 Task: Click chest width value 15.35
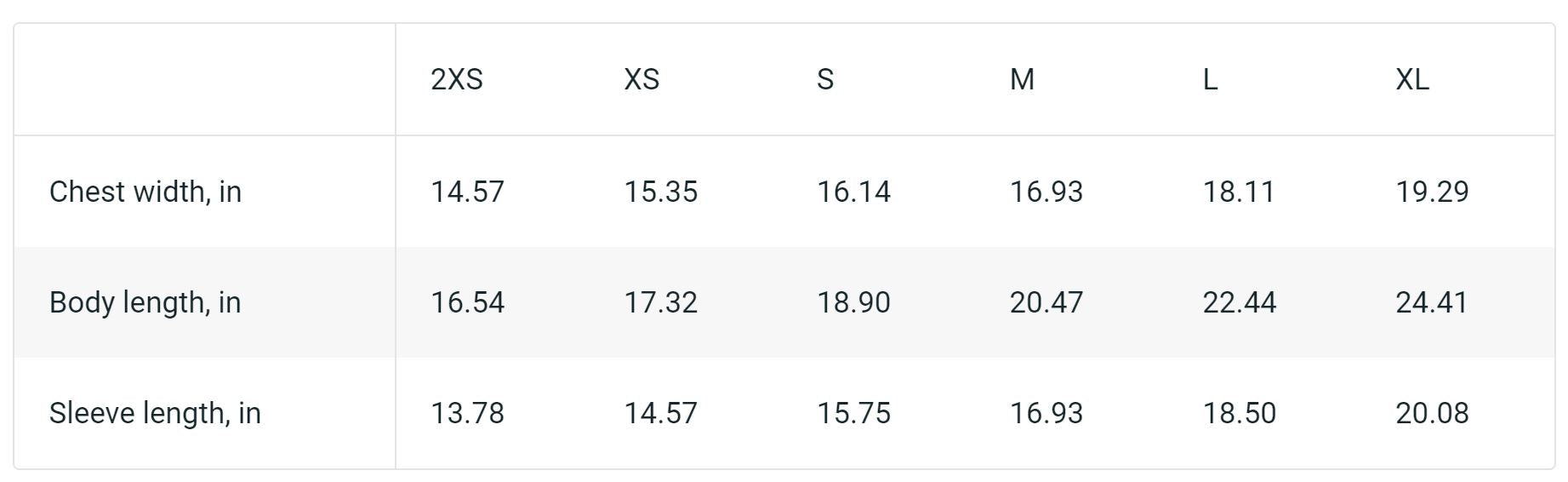[661, 192]
